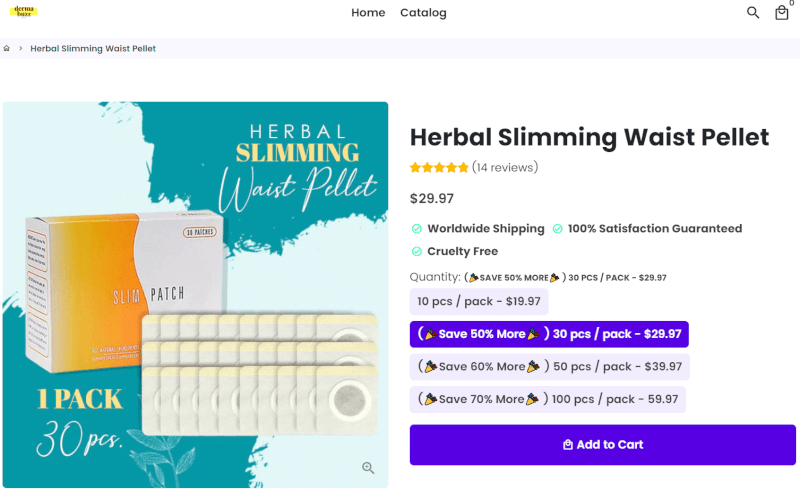This screenshot has height=491, width=800.
Task: Choose the 50 pcs / pack option
Action: click(x=549, y=367)
